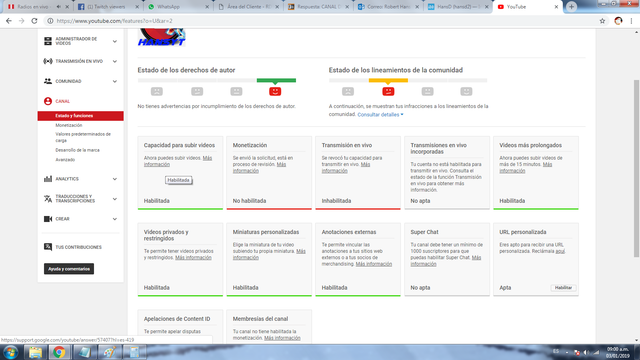
Task: Click the yellow community guidelines status segment
Action: tap(388, 80)
